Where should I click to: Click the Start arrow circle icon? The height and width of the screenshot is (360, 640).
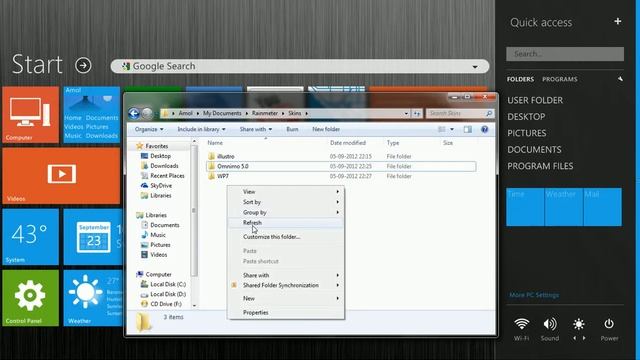click(x=83, y=65)
